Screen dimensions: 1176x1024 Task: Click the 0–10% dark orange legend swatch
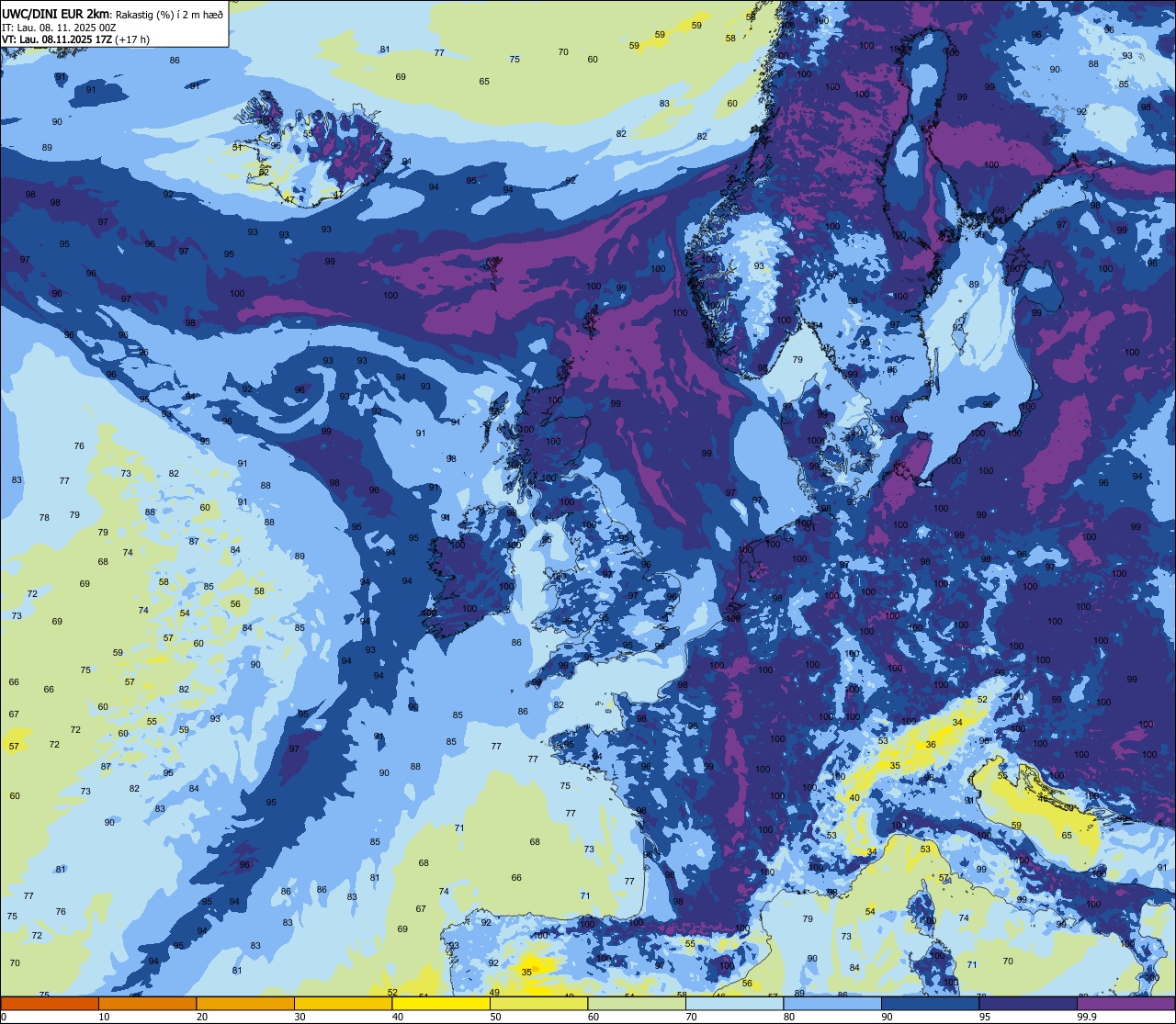pyautogui.click(x=51, y=1003)
